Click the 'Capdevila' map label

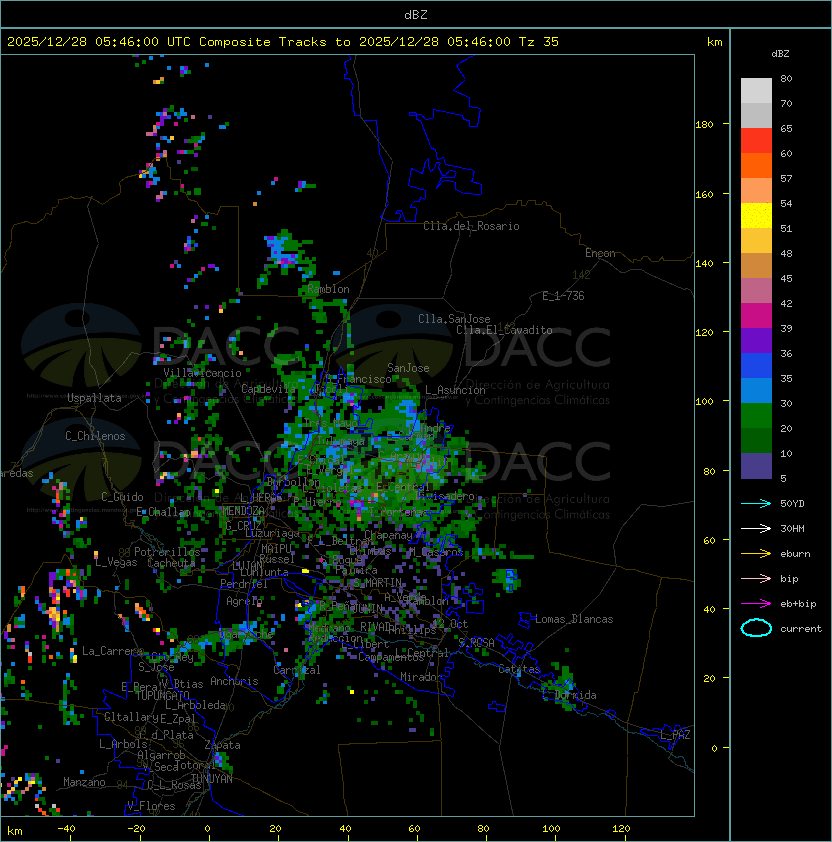click(x=268, y=388)
